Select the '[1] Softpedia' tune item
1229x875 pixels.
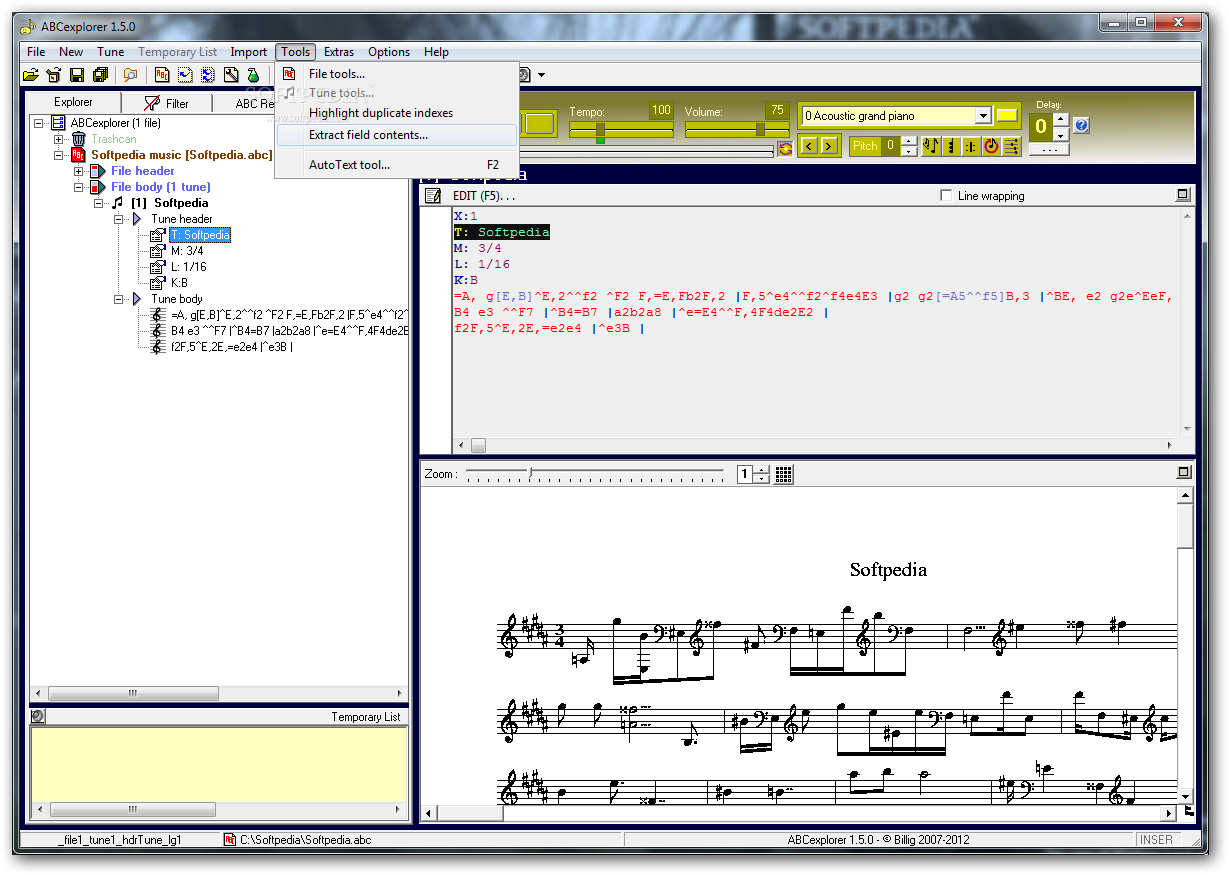click(170, 203)
